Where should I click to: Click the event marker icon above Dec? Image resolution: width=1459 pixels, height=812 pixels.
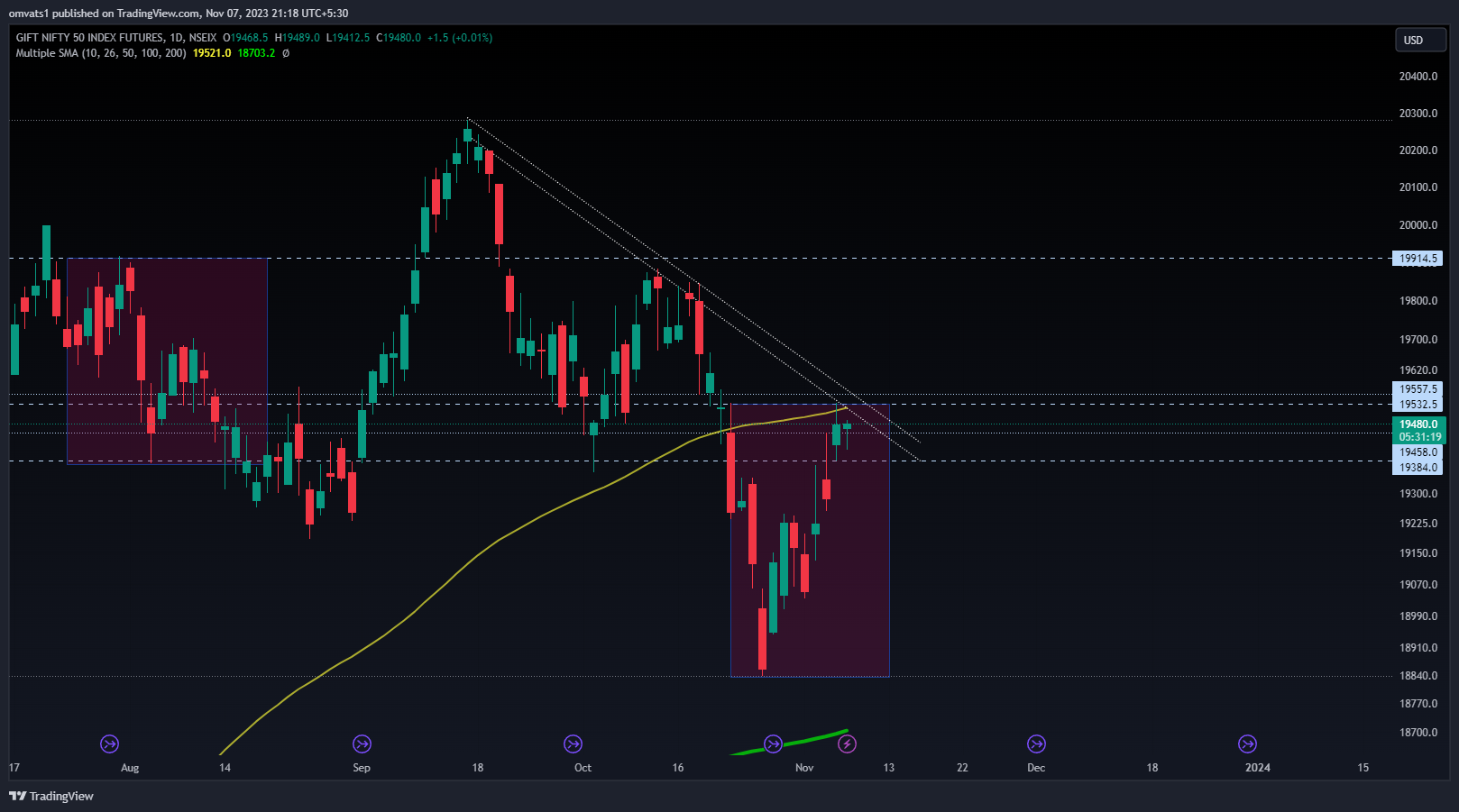(x=1036, y=744)
